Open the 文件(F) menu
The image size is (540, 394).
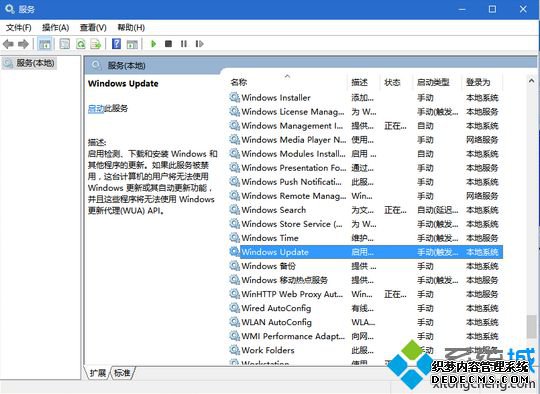pyautogui.click(x=19, y=28)
